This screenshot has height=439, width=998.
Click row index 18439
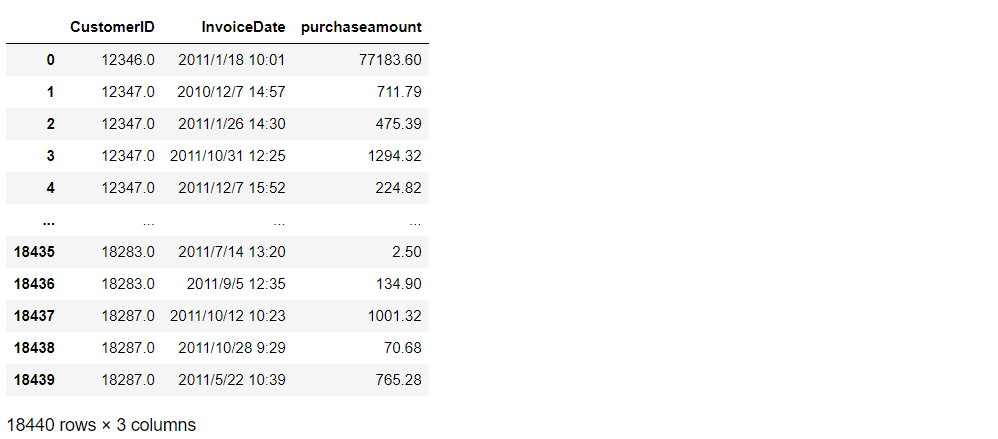click(x=35, y=380)
